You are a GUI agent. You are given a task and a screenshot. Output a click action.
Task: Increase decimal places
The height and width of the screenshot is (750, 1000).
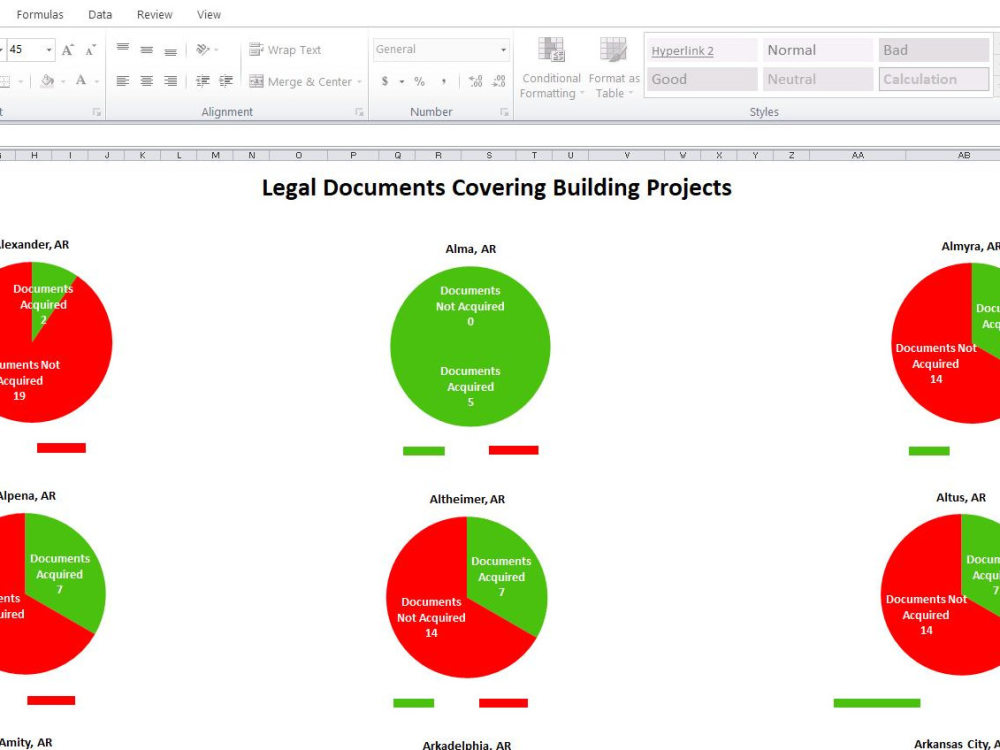click(x=475, y=81)
